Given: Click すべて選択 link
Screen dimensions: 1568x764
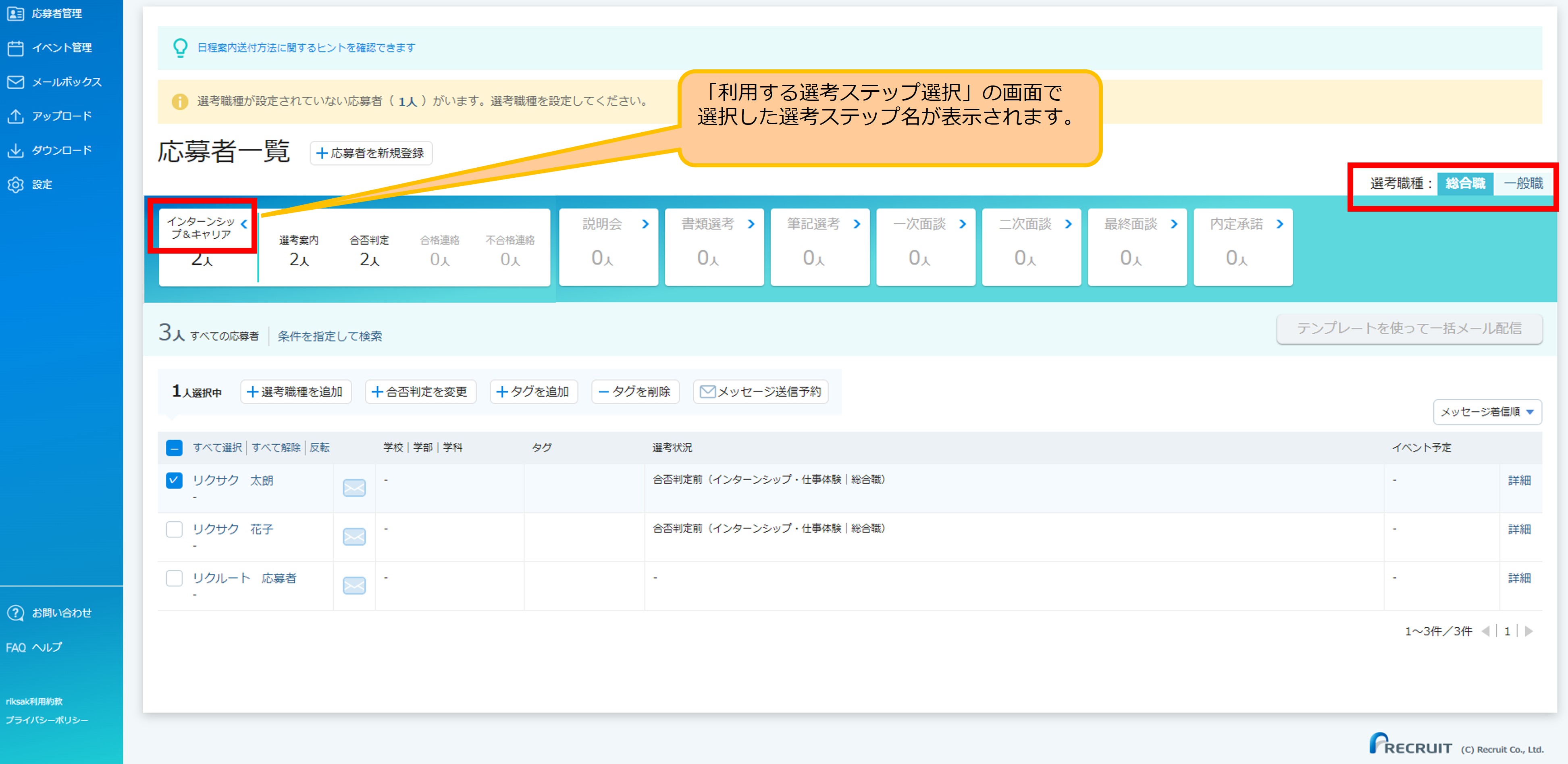Looking at the screenshot, I should (x=217, y=448).
